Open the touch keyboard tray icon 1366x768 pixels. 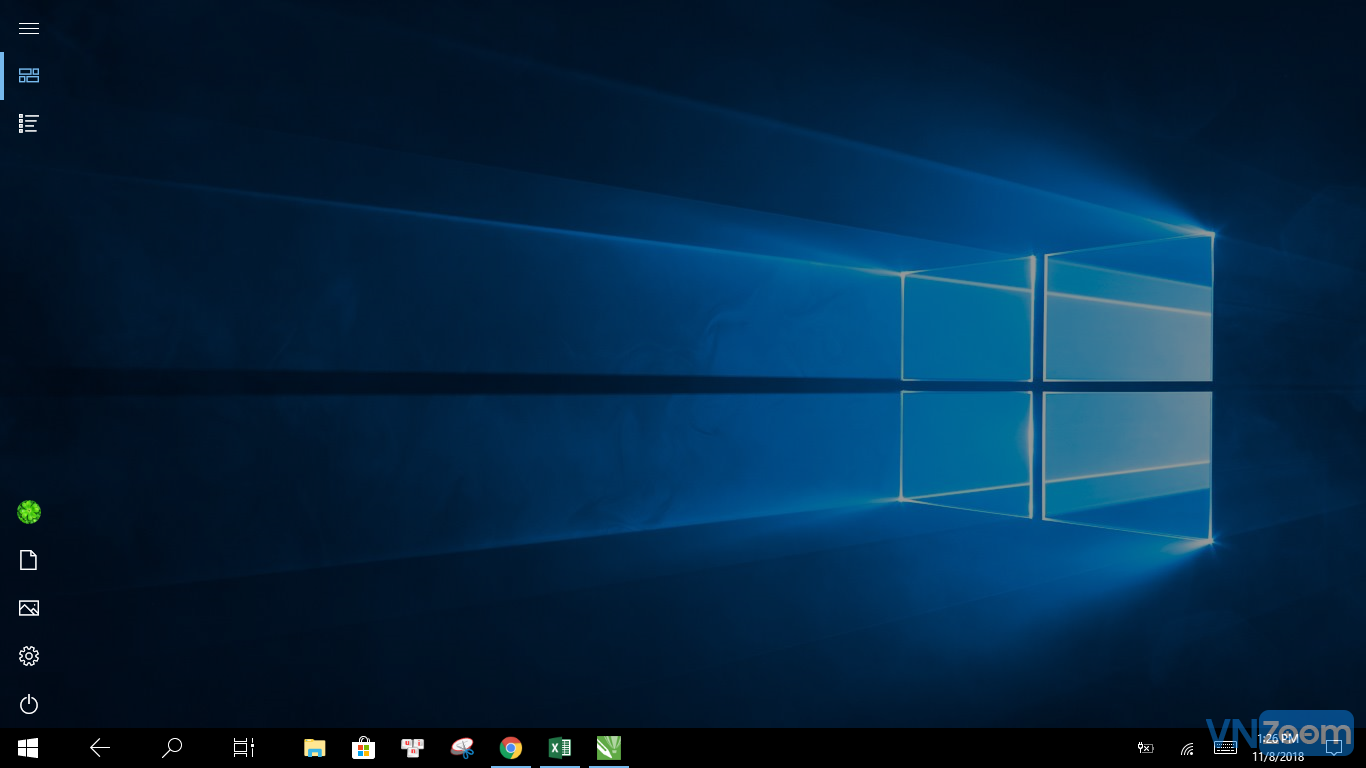[1225, 747]
